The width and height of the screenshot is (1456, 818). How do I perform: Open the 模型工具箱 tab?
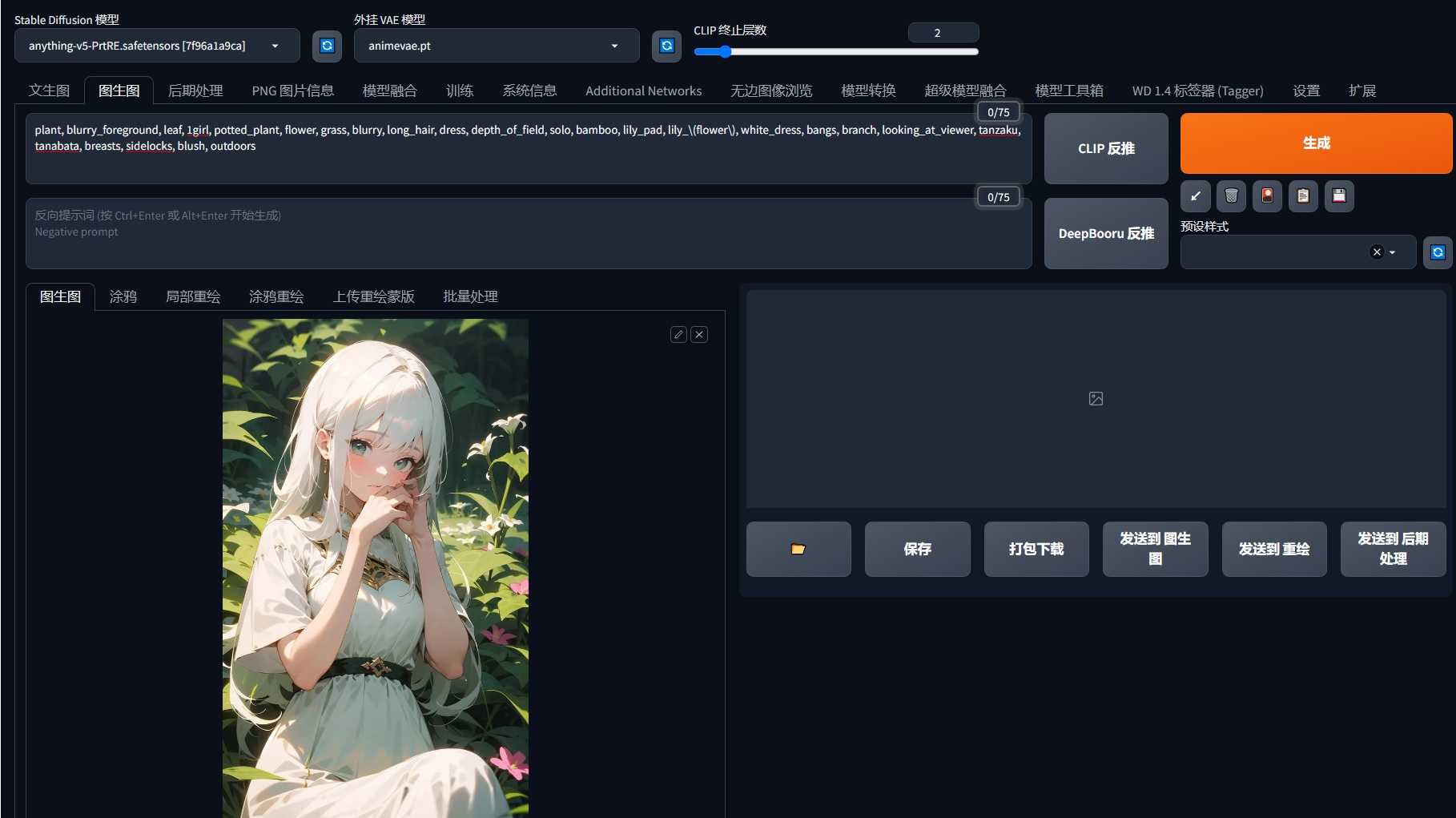click(1069, 91)
